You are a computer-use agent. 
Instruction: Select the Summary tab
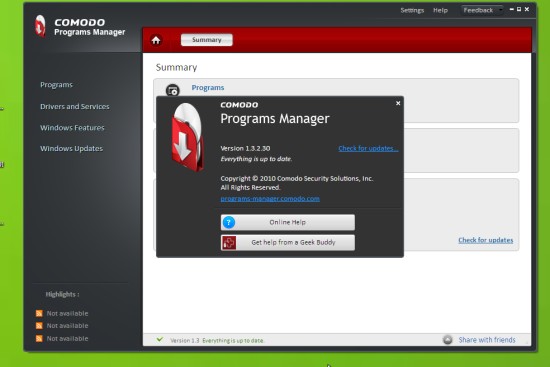[207, 40]
